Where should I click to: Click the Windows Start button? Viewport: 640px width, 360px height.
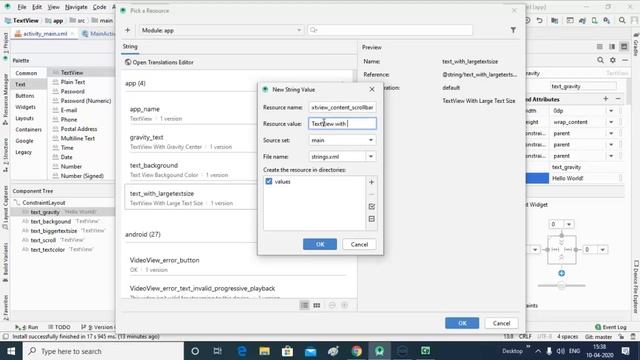click(x=11, y=351)
